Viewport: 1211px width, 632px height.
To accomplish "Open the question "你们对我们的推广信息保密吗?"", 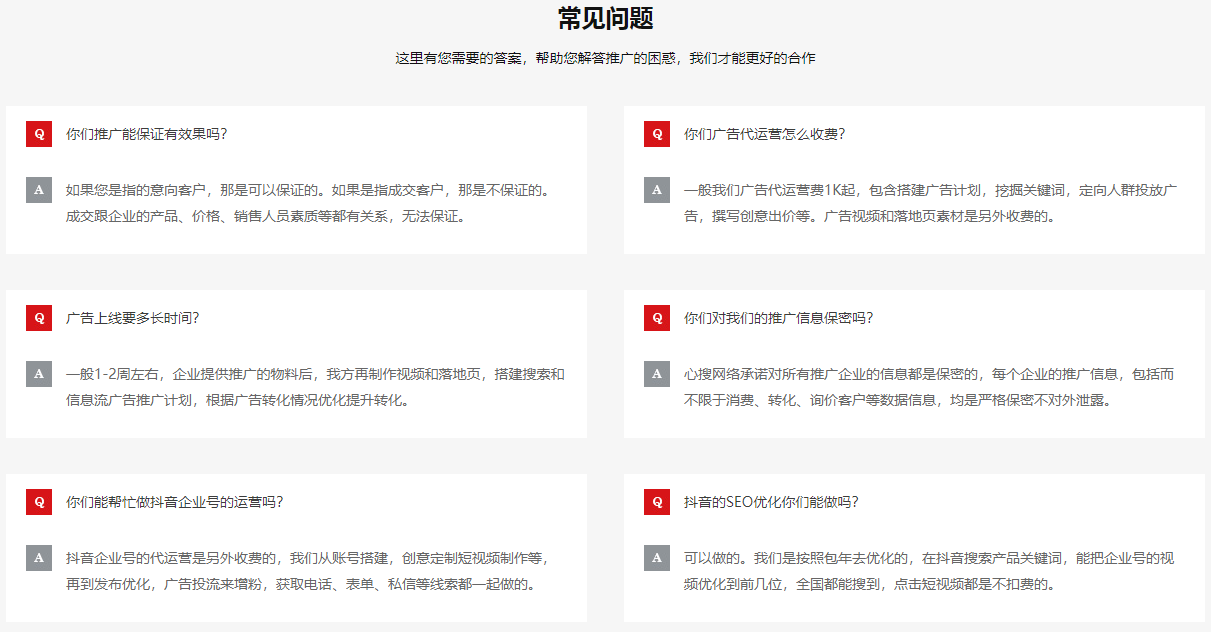I will pyautogui.click(x=778, y=318).
